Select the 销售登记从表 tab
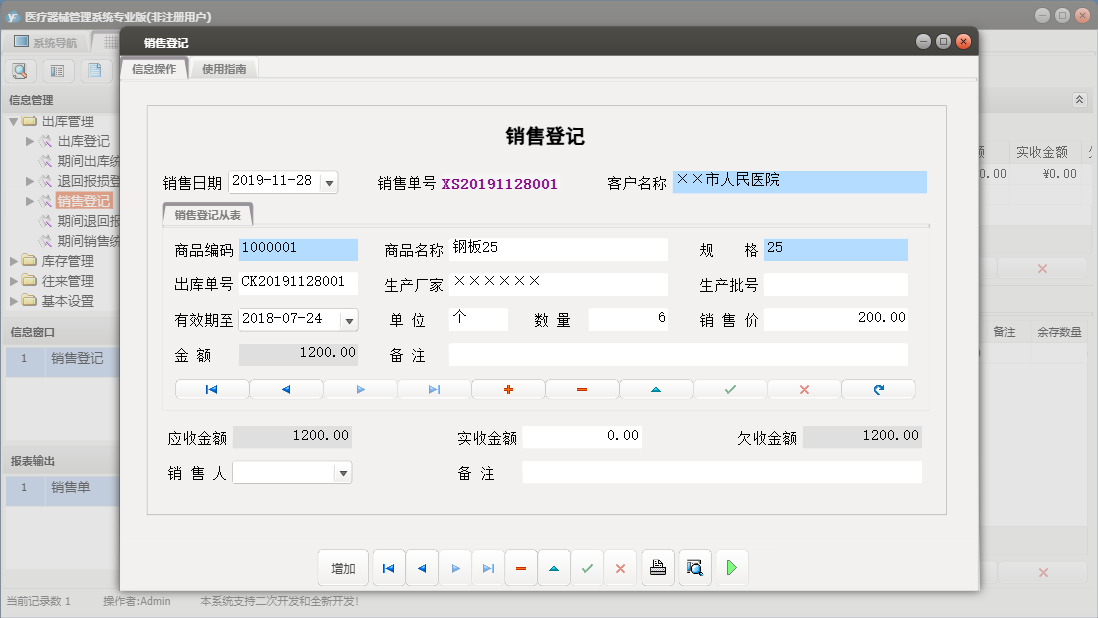The height and width of the screenshot is (618, 1098). (207, 213)
